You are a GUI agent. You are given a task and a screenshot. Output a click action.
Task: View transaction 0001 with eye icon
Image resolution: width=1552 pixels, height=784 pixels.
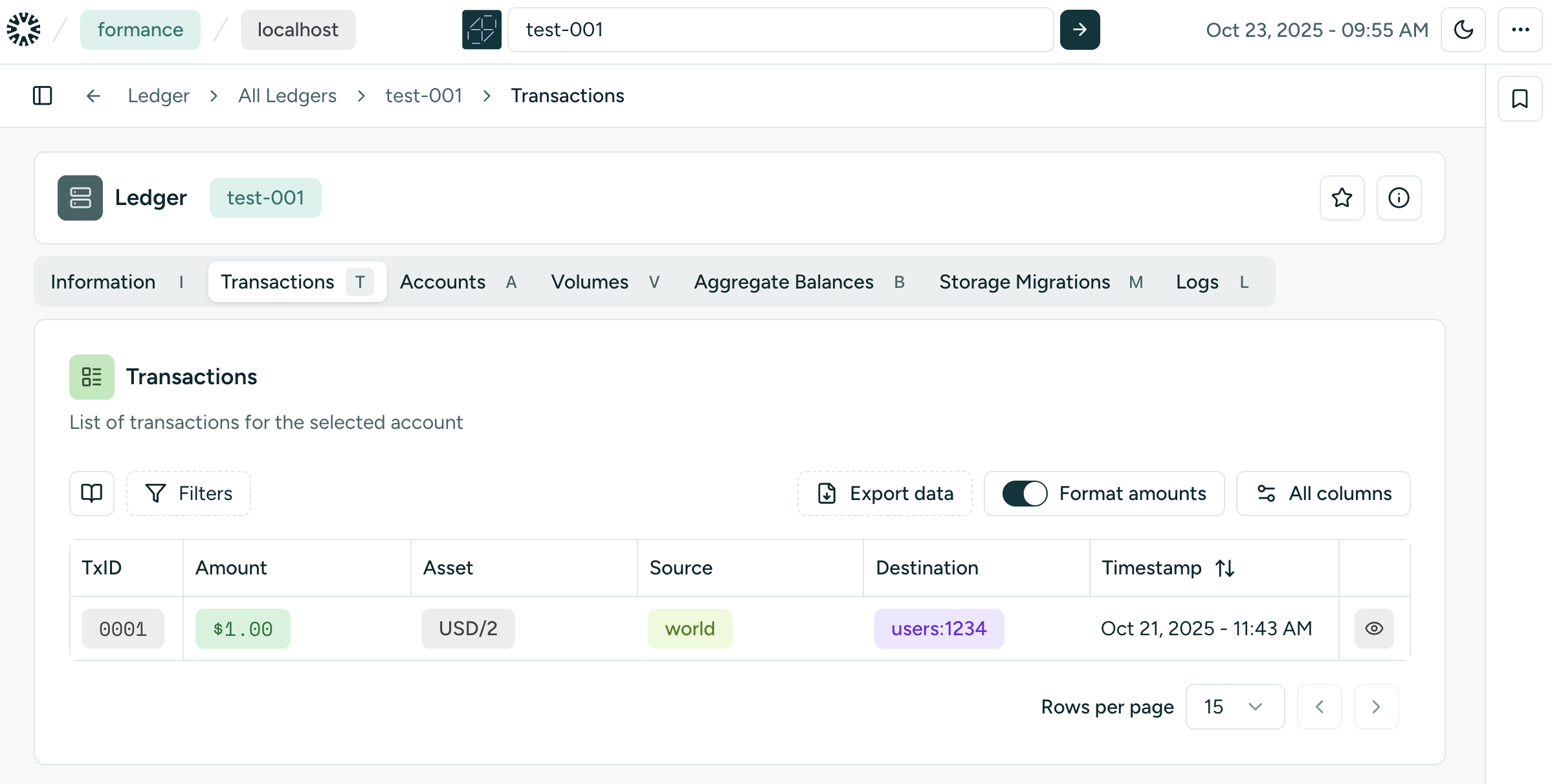1373,629
